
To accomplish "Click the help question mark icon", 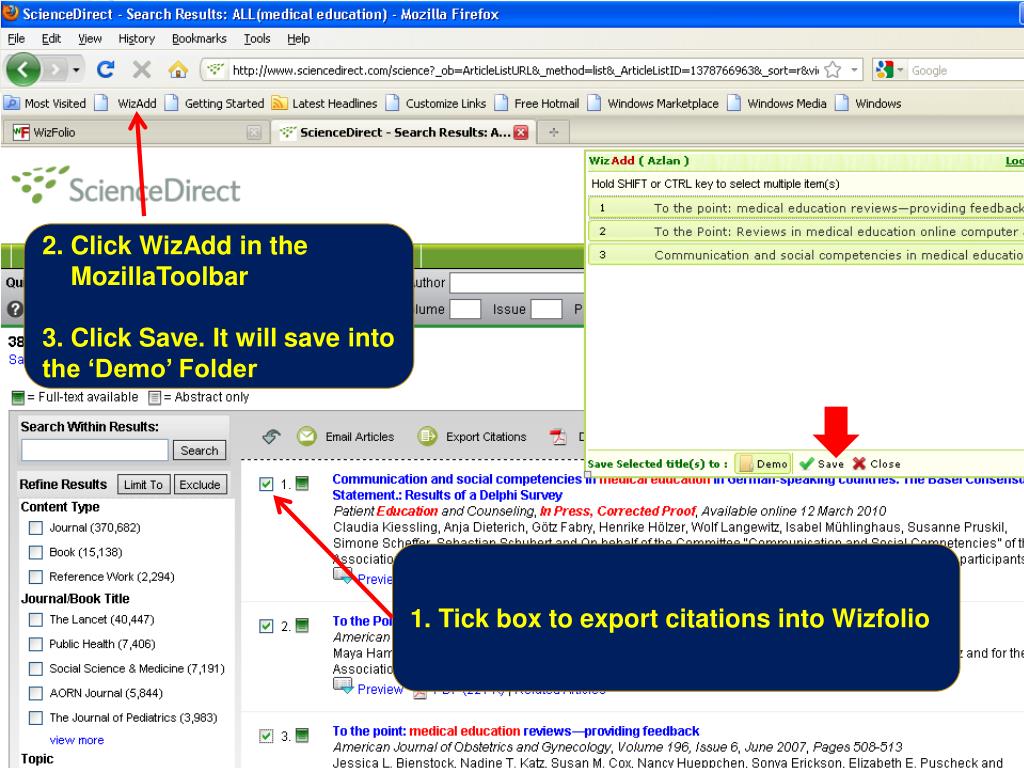I will pyautogui.click(x=14, y=309).
